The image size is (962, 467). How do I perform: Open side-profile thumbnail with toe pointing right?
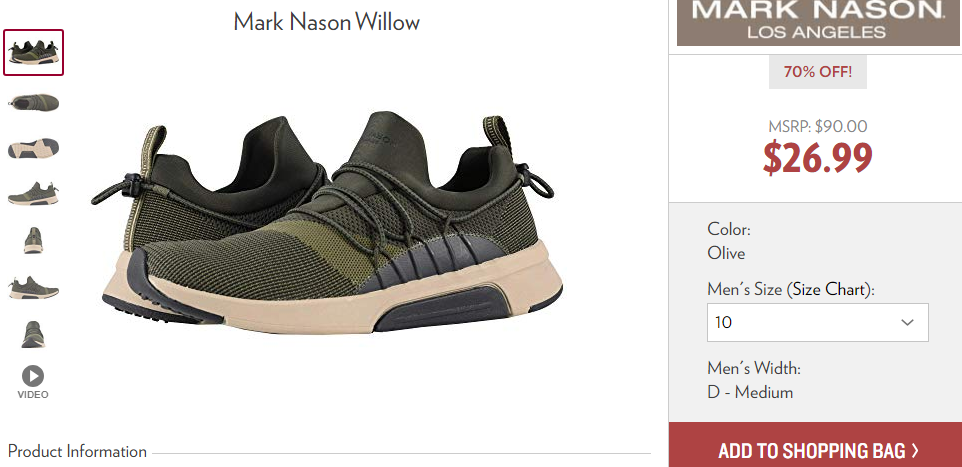[33, 287]
